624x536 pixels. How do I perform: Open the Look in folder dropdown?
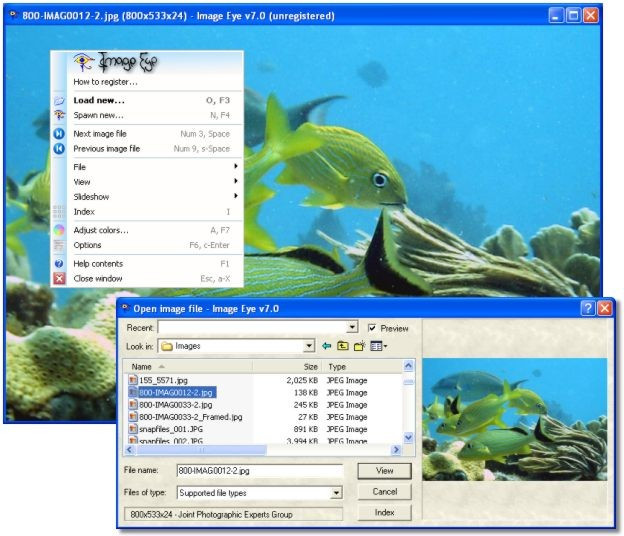click(x=309, y=346)
